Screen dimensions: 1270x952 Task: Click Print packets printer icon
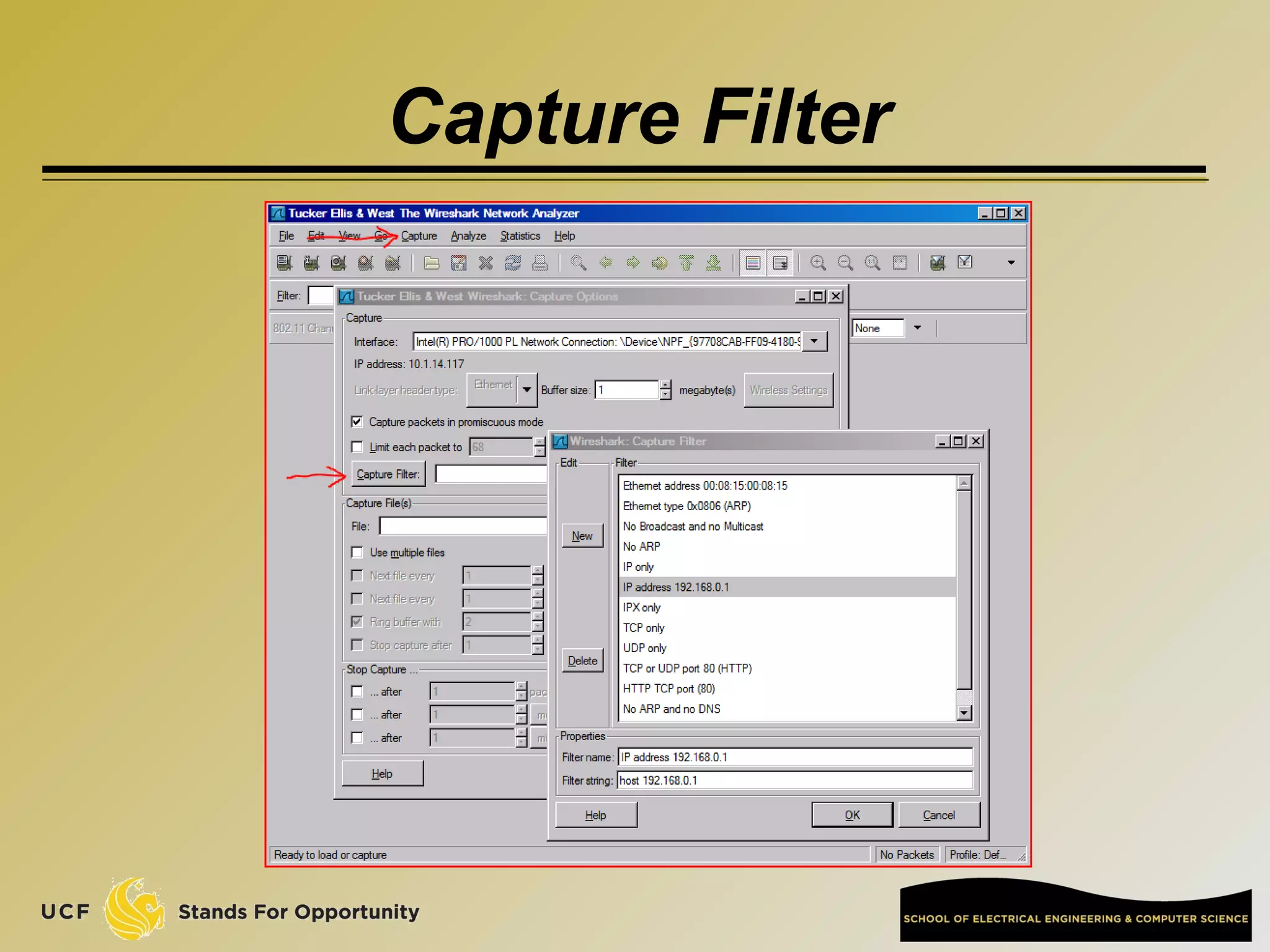click(540, 263)
